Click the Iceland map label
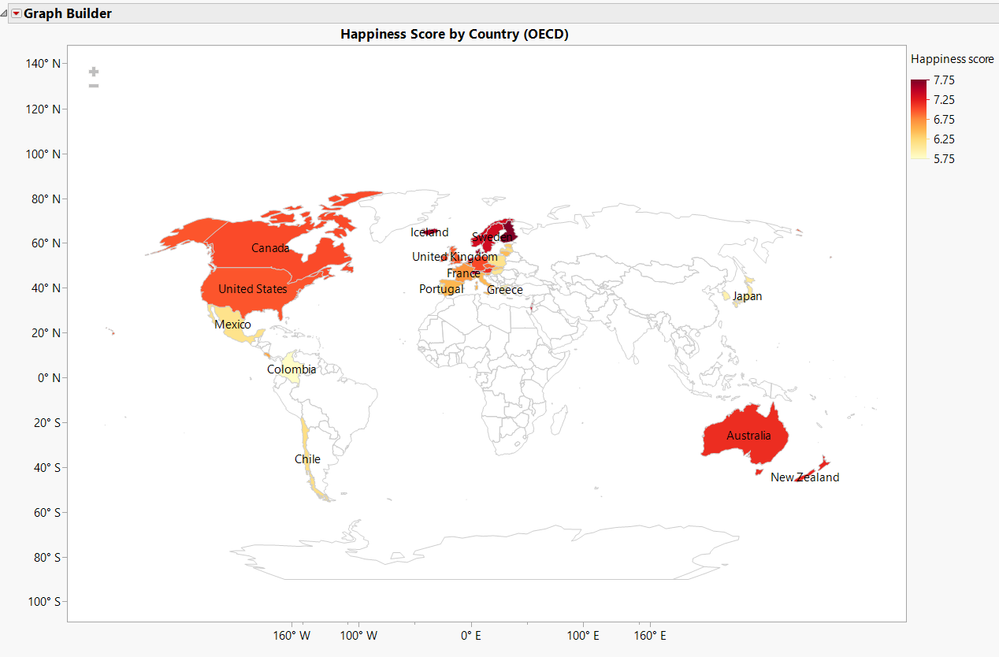The height and width of the screenshot is (657, 999). pos(429,233)
